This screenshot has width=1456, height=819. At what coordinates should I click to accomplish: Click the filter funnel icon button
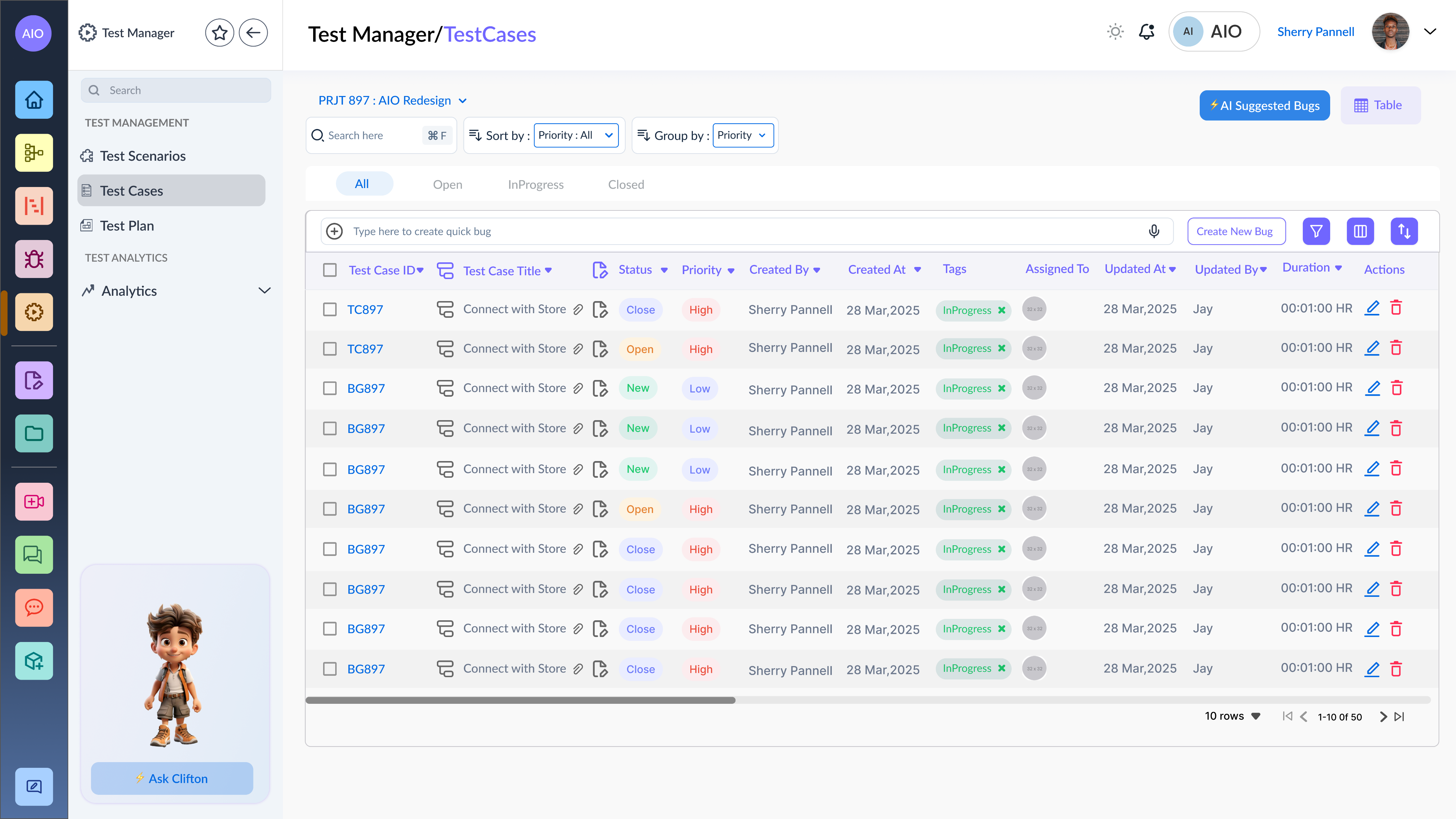click(1316, 231)
